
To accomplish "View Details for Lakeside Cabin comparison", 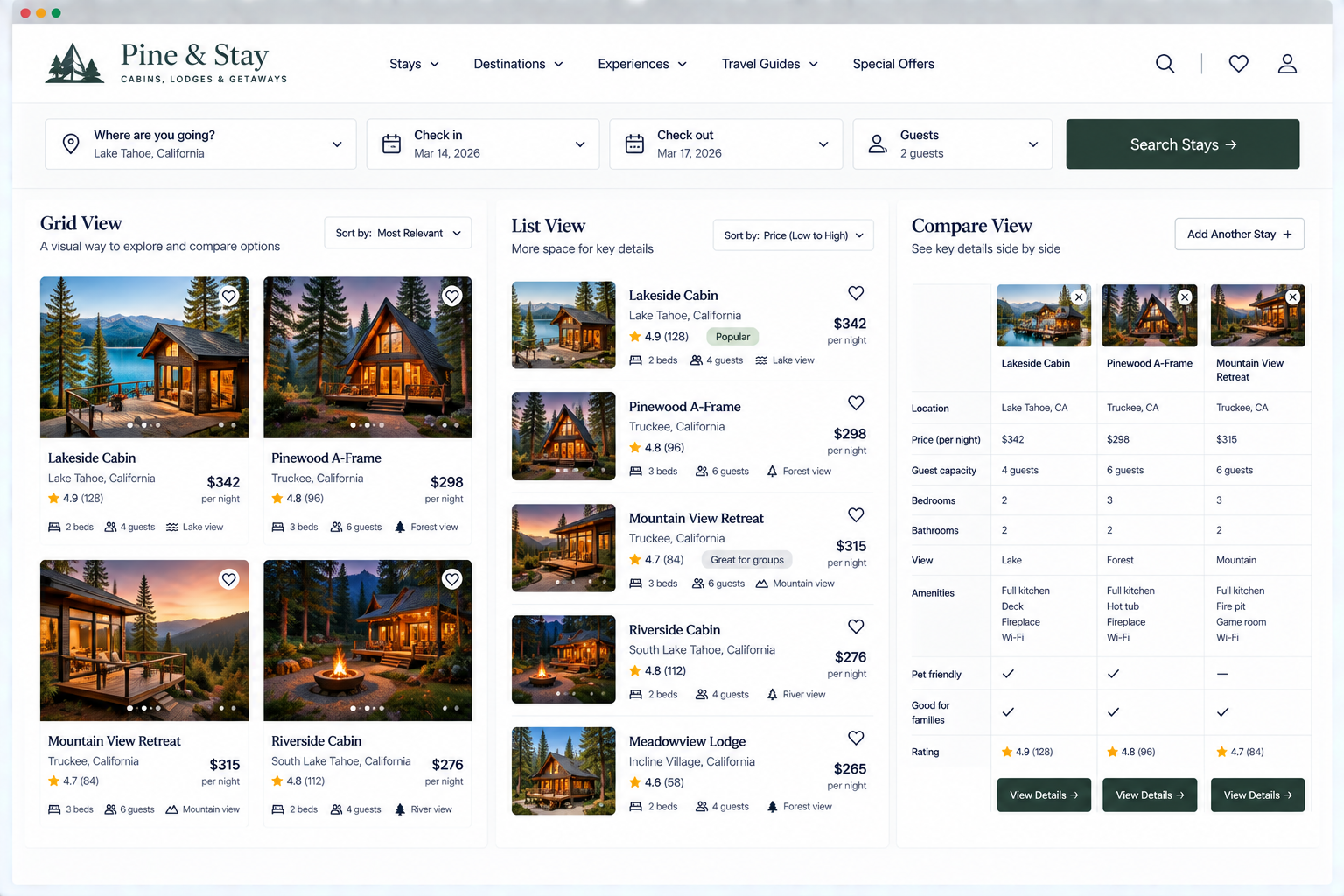I will point(1044,794).
